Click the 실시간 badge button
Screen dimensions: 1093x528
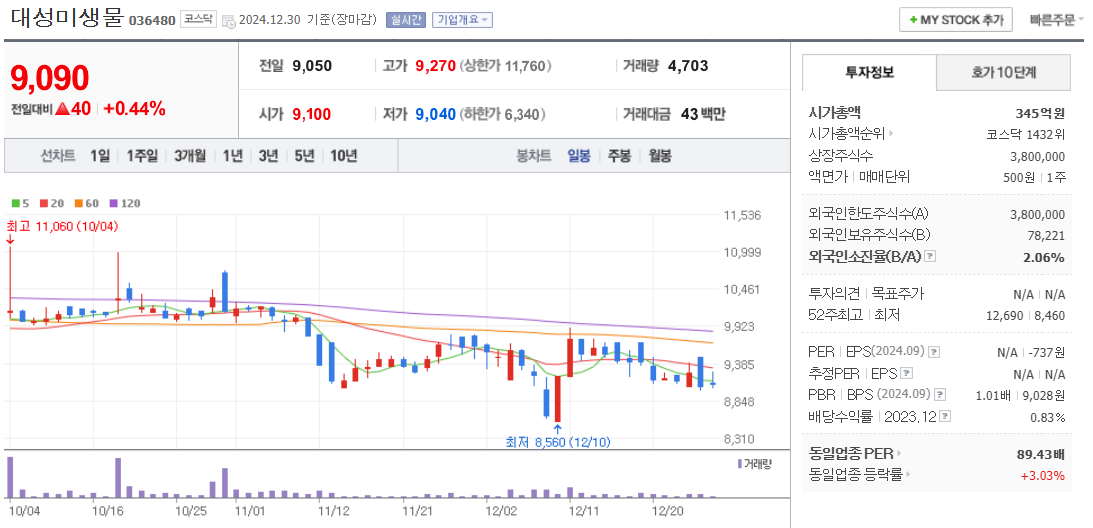click(x=405, y=20)
